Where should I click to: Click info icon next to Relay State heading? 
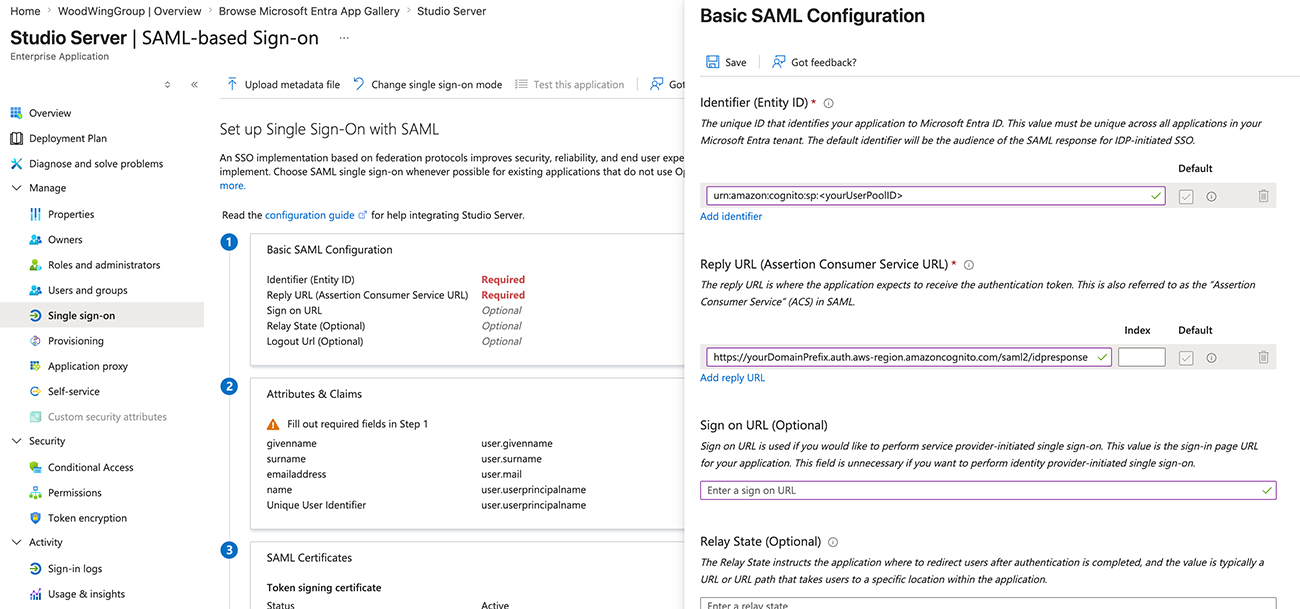coord(832,542)
